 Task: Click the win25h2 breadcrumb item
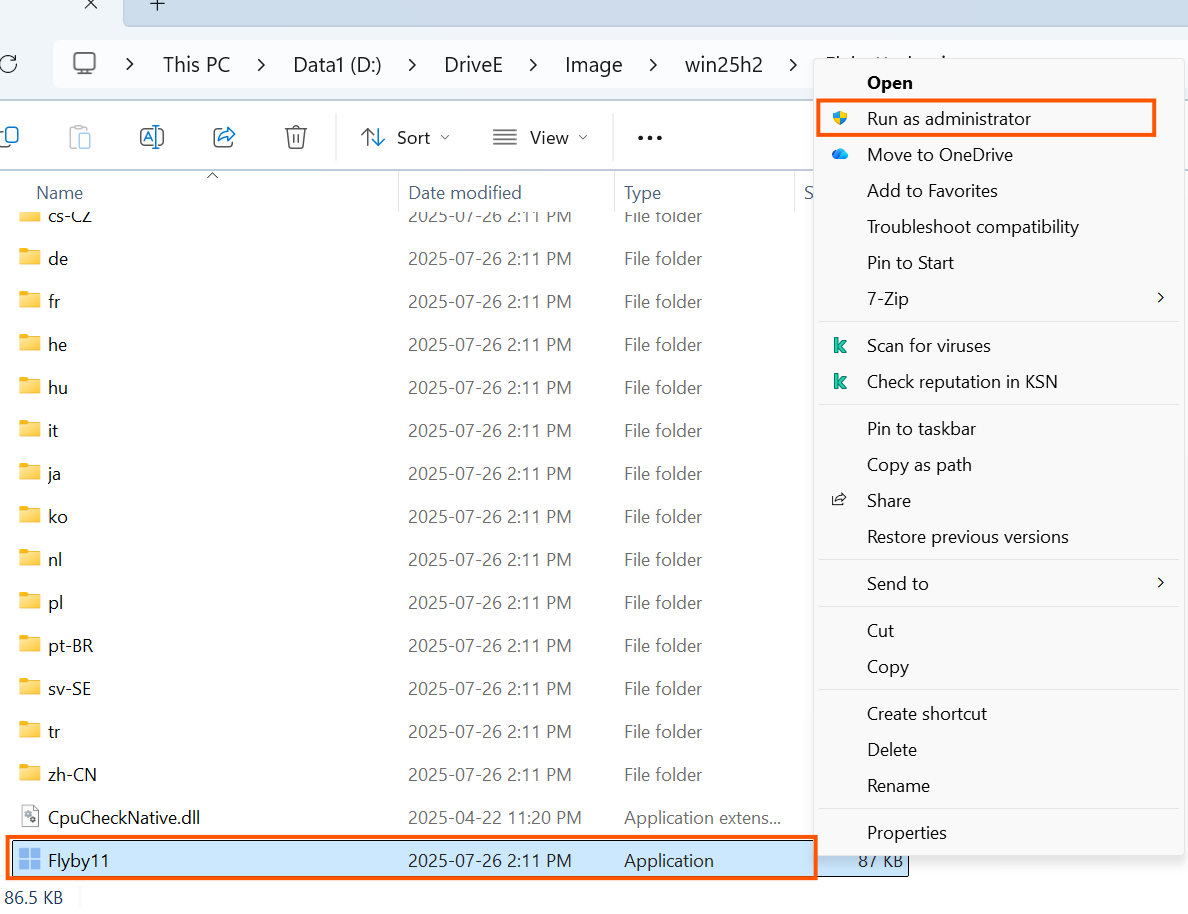(x=723, y=64)
